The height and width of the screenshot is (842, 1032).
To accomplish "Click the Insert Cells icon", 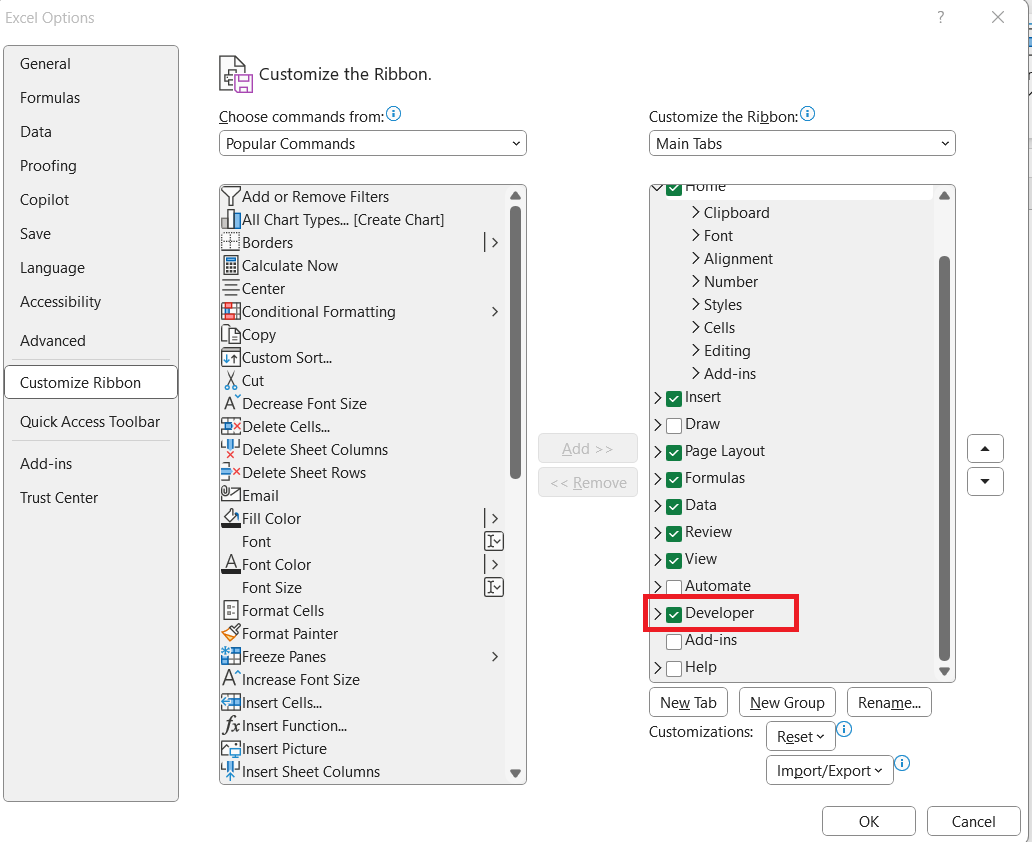I will [x=230, y=702].
